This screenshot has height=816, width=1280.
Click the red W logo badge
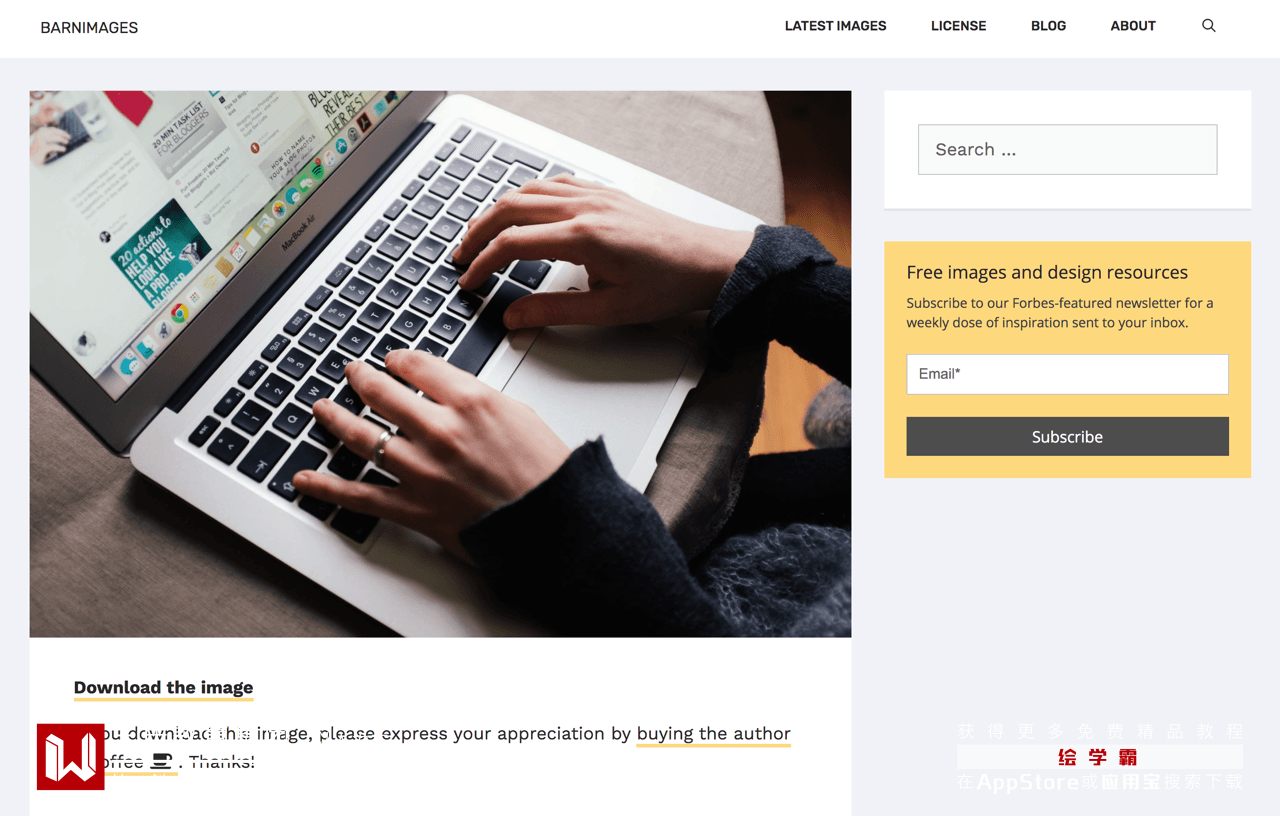(71, 757)
